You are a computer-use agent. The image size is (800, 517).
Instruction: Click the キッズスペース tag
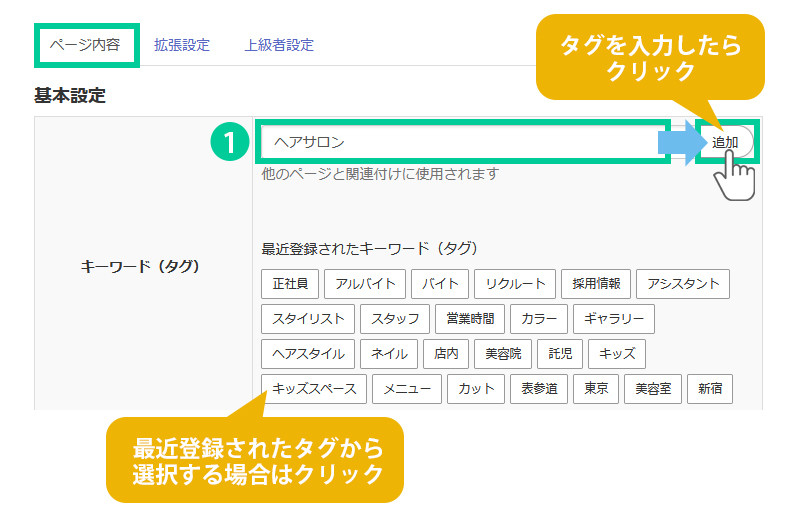tap(314, 389)
